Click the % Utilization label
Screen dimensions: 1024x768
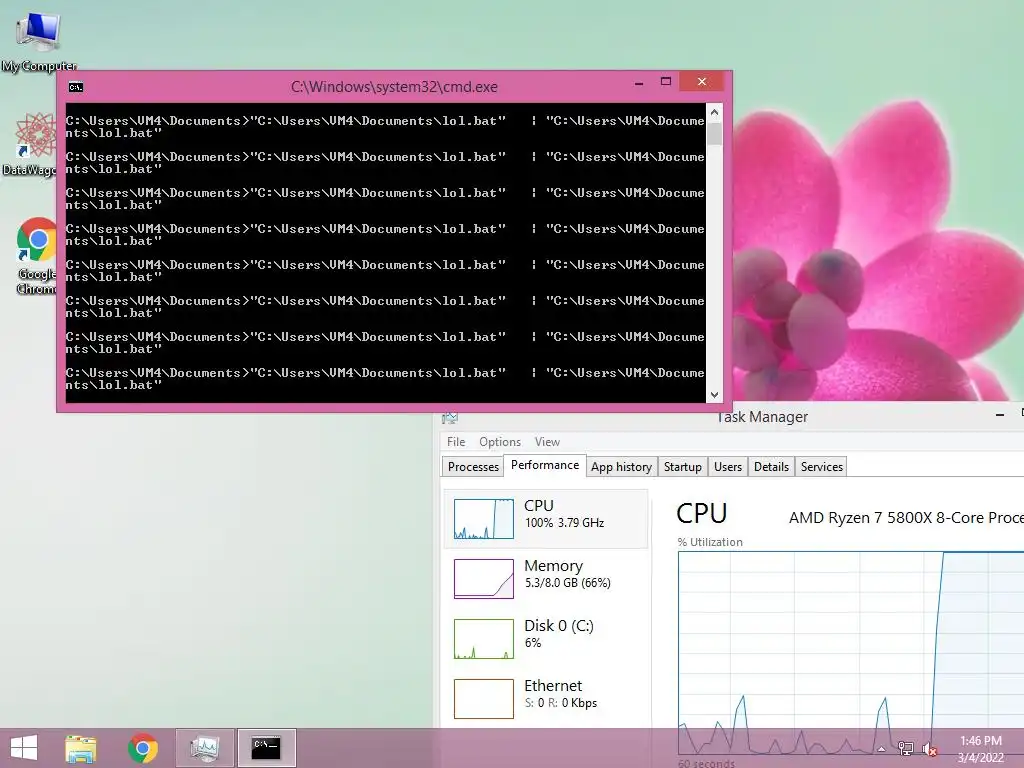(710, 542)
